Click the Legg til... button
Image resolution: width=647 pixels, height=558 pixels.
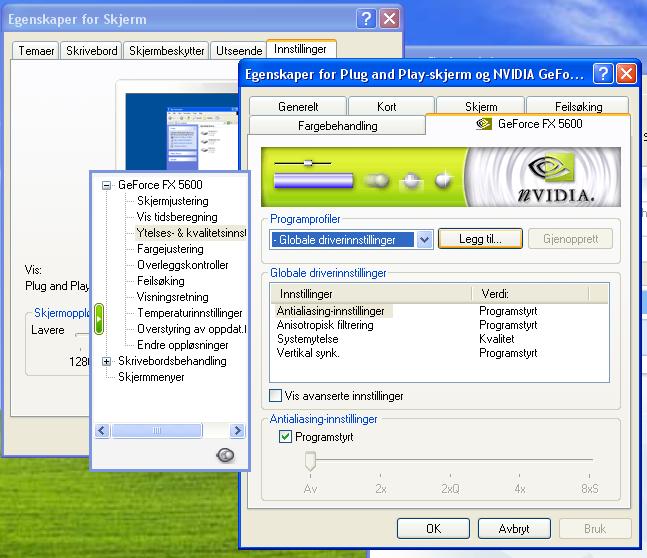(x=480, y=239)
